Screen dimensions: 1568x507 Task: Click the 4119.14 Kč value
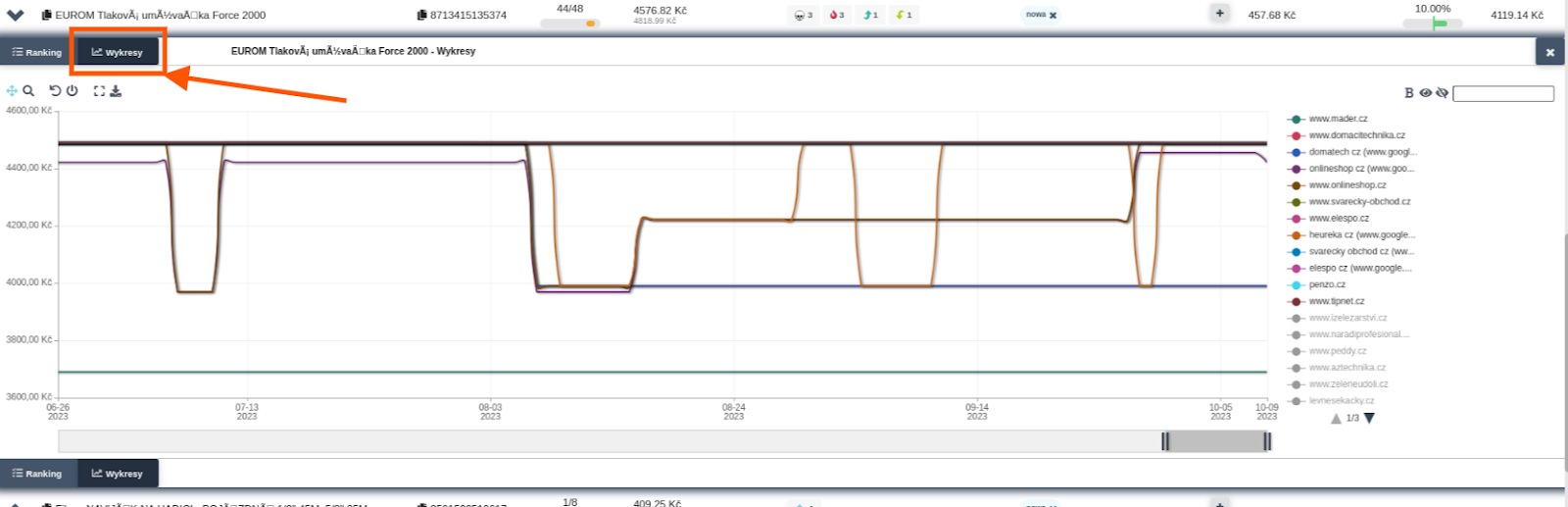[x=1517, y=16]
